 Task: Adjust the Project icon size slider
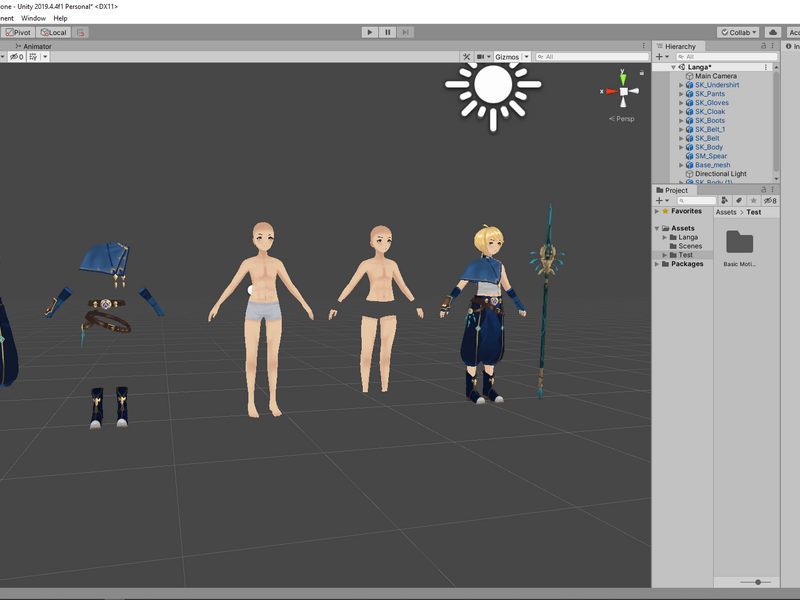756,582
